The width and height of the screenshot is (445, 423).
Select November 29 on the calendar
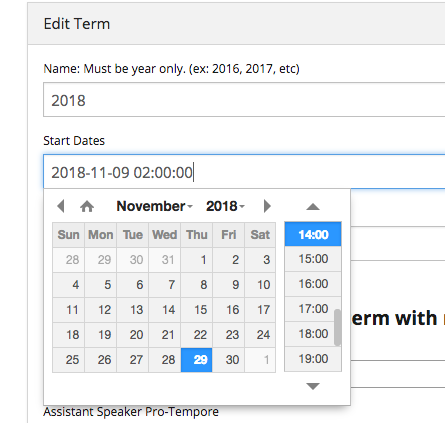coord(197,360)
